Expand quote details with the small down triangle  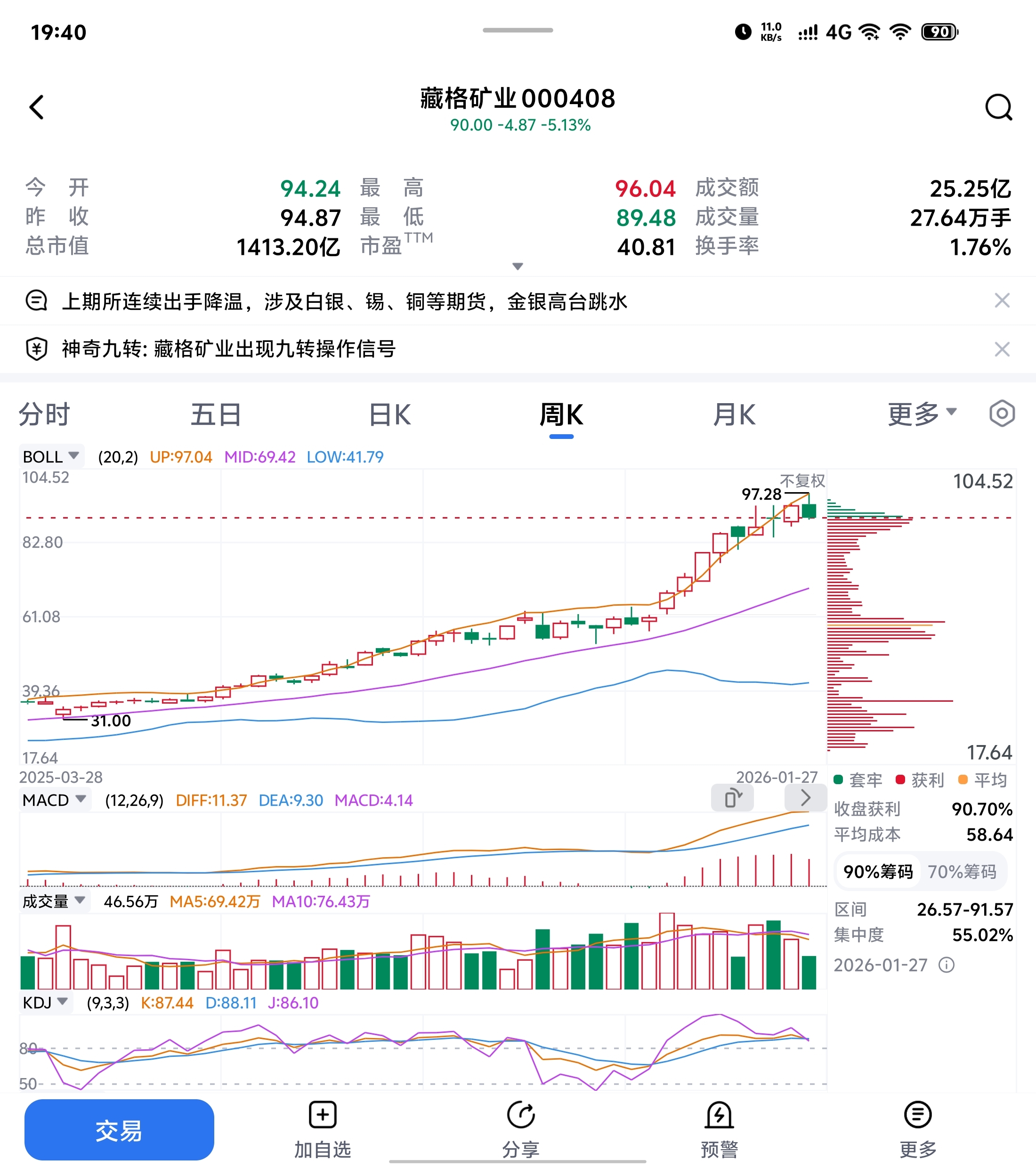pos(518,266)
